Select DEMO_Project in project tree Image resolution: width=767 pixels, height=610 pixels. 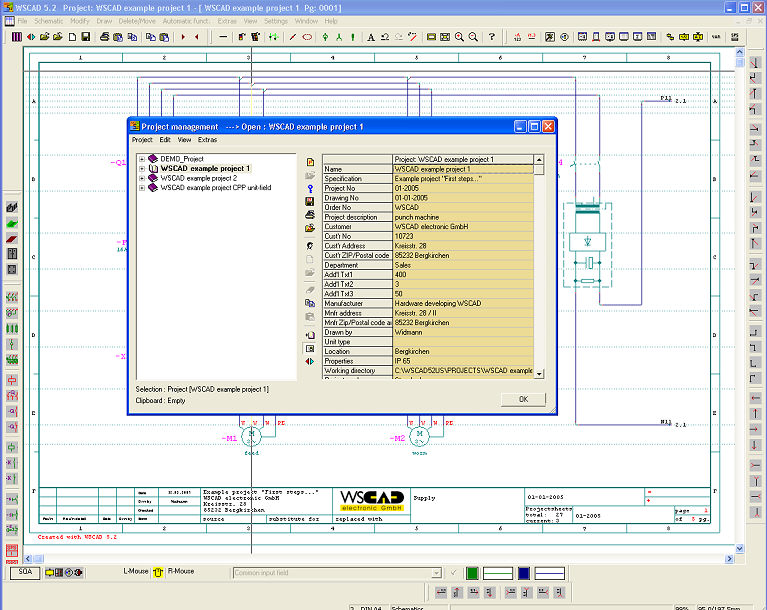coord(181,159)
